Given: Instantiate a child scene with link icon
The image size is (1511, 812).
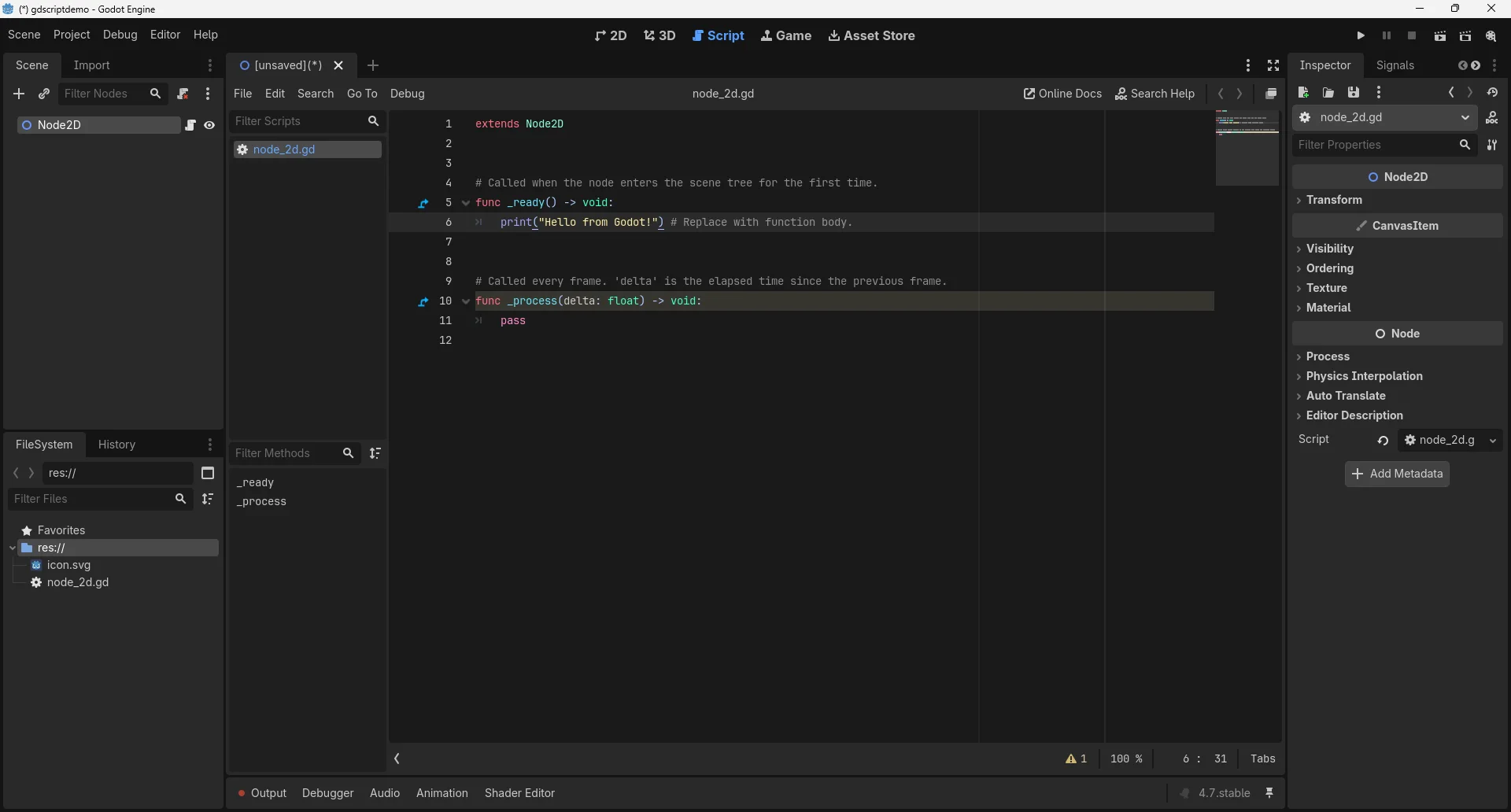Looking at the screenshot, I should [44, 94].
